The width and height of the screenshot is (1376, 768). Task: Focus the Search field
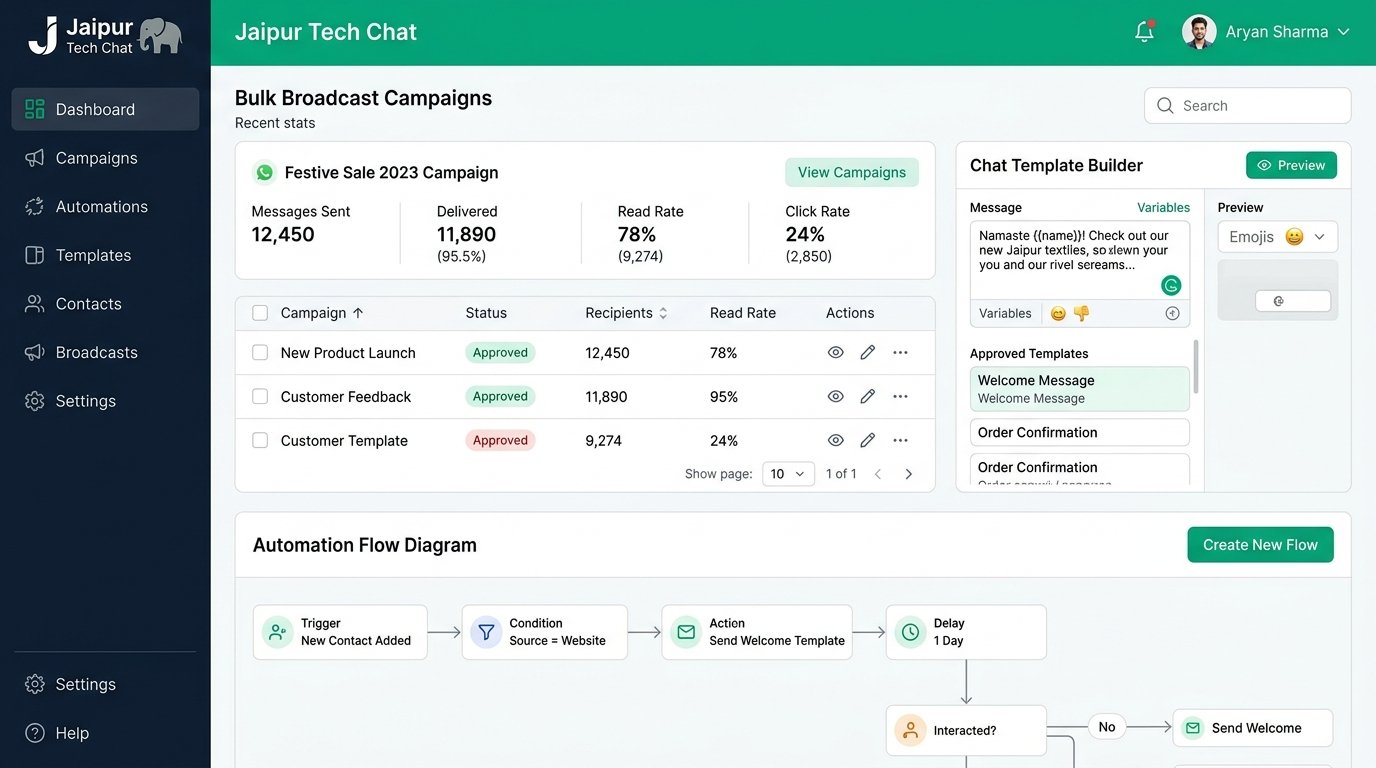(1247, 106)
